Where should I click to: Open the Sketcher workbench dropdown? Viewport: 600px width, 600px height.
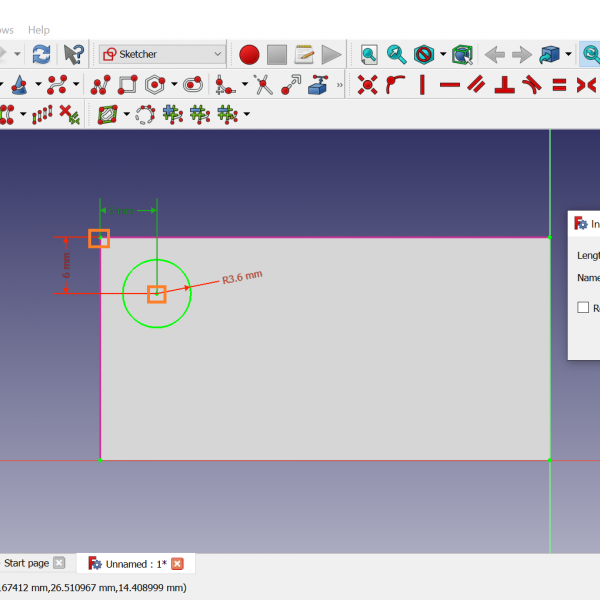point(162,54)
